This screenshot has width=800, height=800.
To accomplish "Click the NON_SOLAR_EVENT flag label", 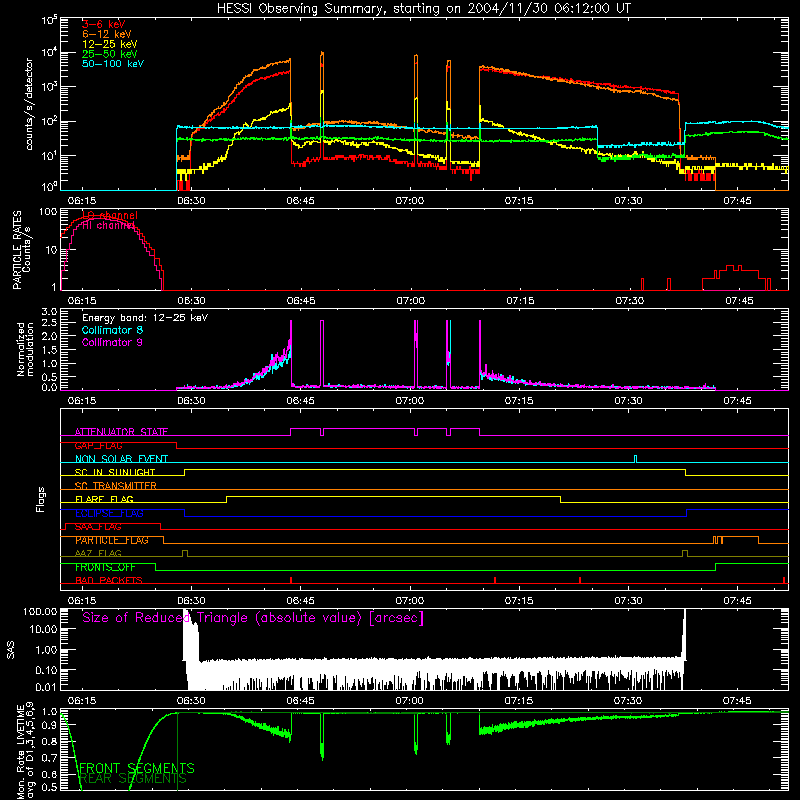I will 121,459.
